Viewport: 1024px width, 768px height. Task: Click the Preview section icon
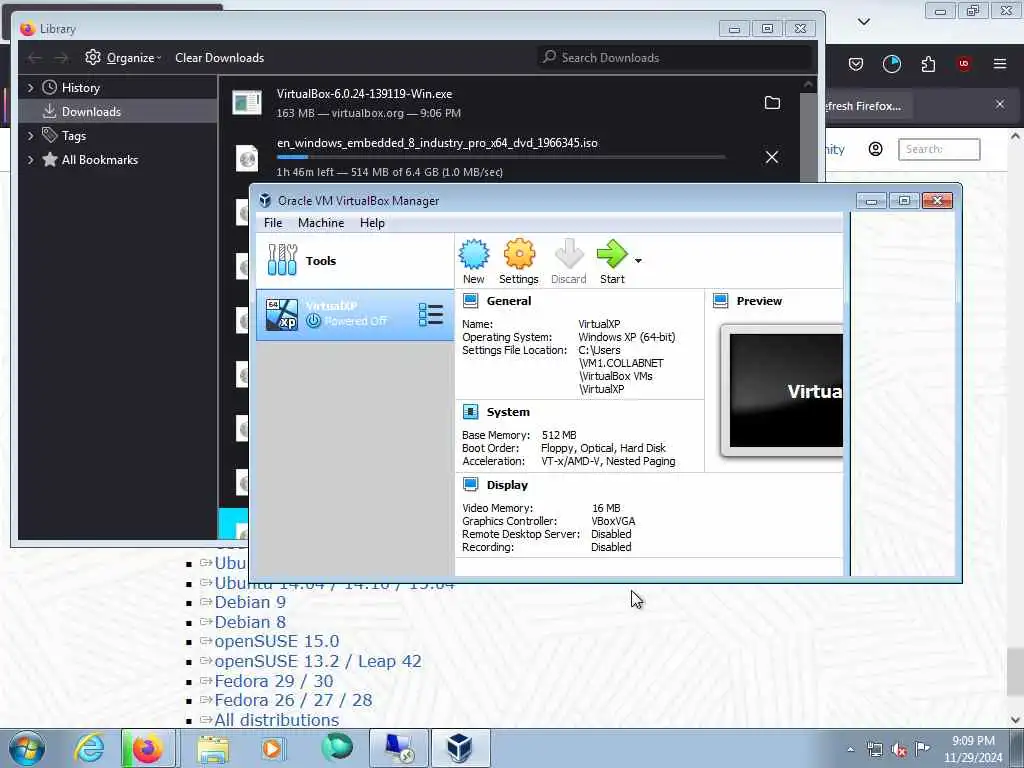pos(720,301)
